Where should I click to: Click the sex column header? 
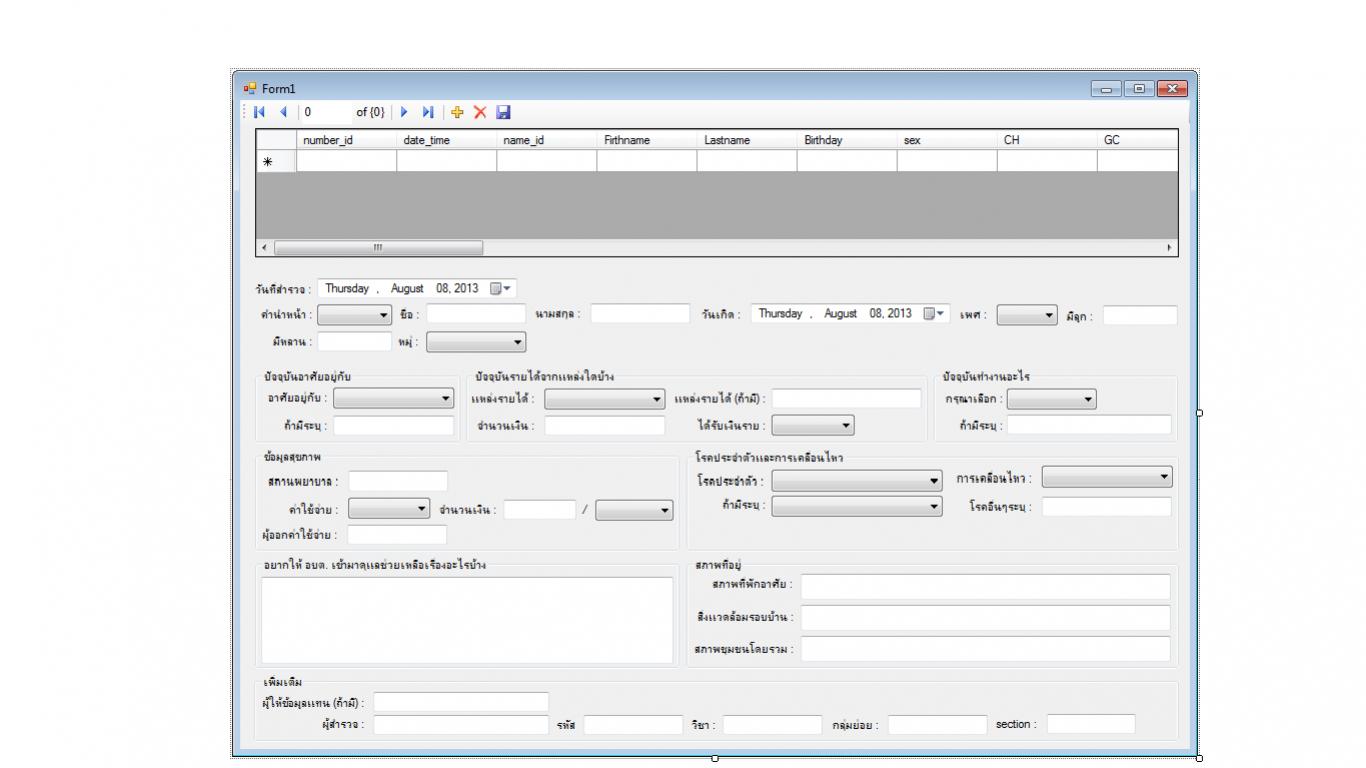pyautogui.click(x=946, y=140)
